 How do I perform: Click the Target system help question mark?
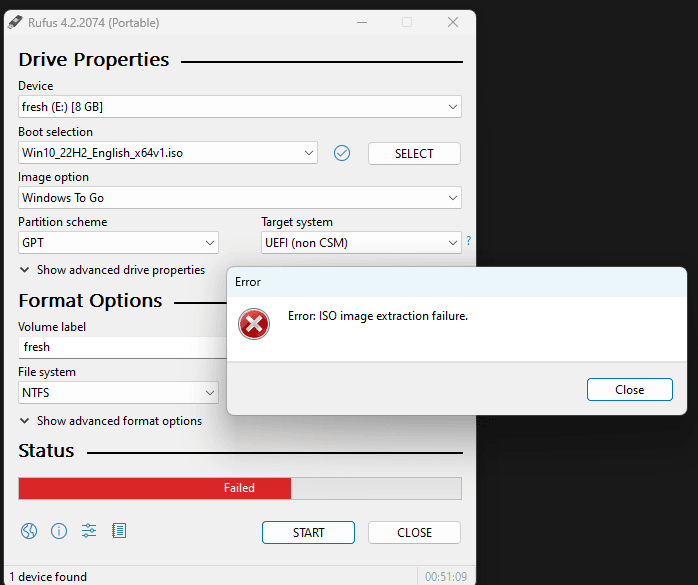point(469,240)
